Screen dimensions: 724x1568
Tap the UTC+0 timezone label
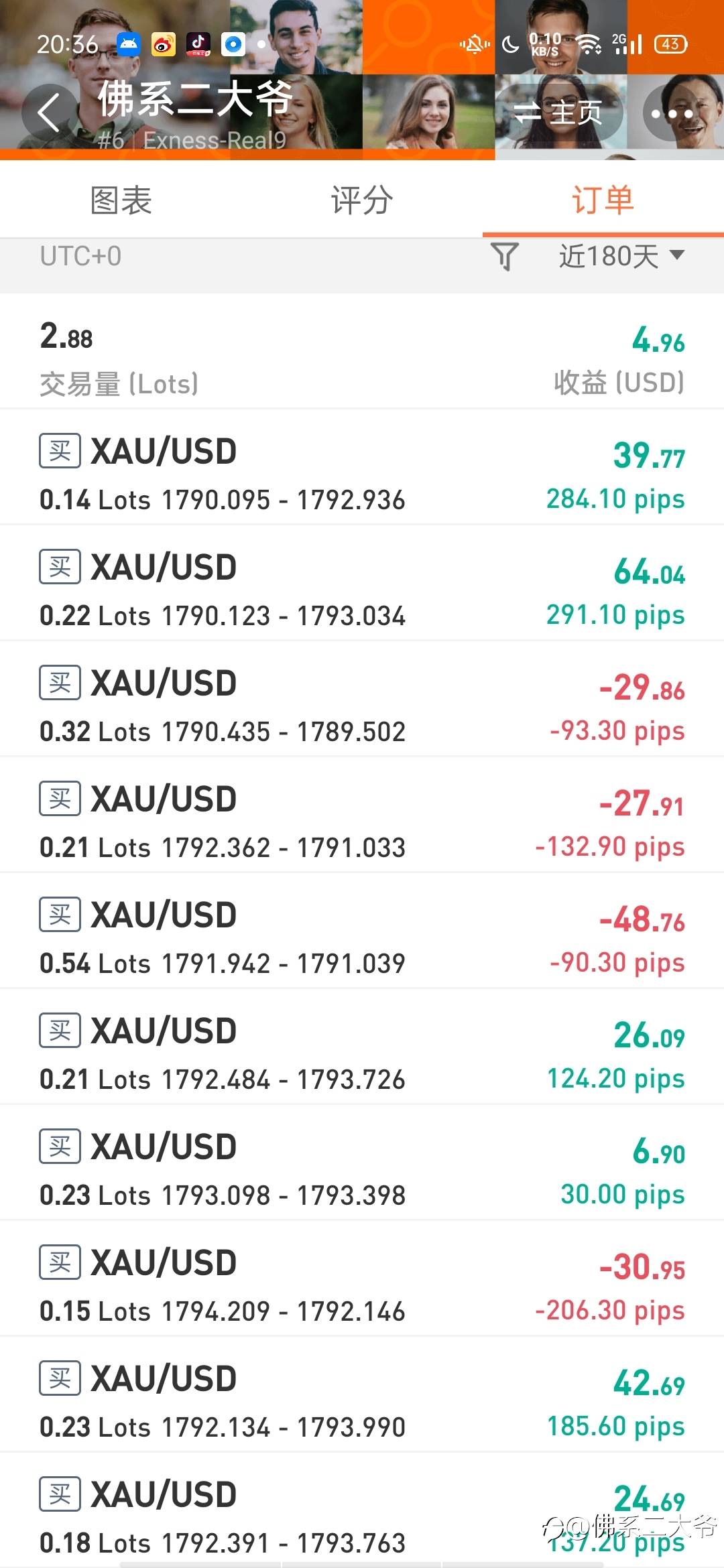[x=80, y=256]
